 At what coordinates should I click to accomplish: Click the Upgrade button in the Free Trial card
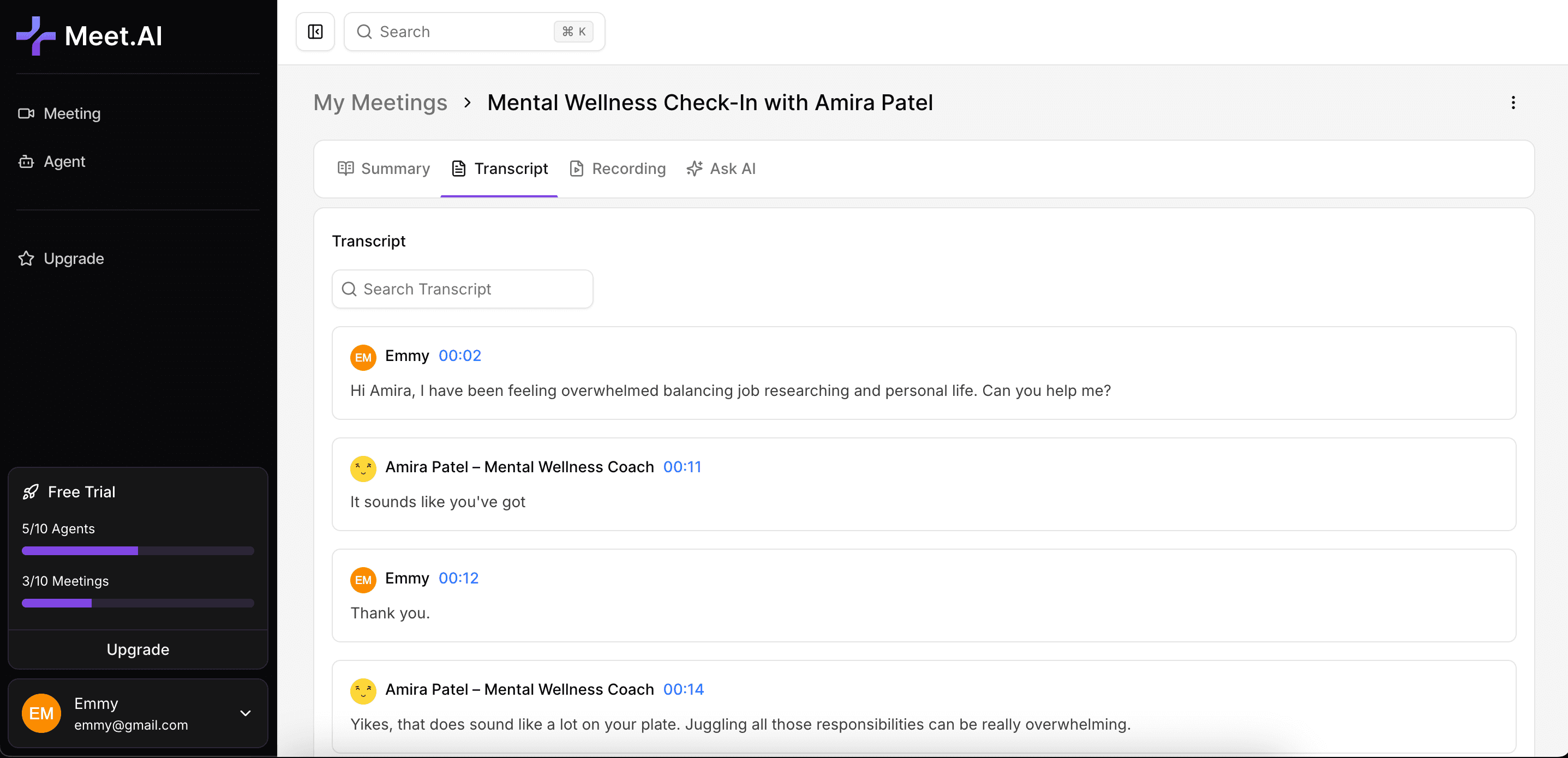coord(137,649)
